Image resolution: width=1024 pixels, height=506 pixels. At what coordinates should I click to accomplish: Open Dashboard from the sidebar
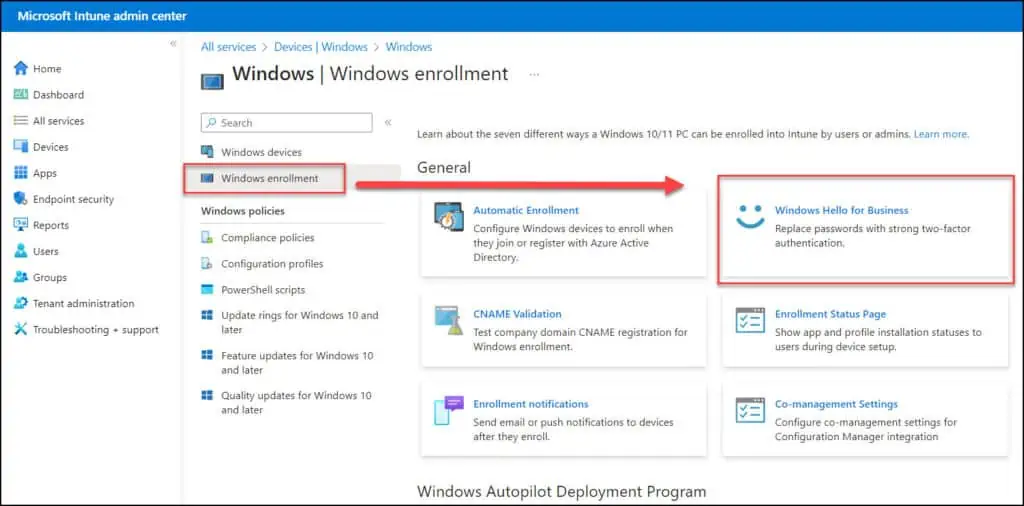(59, 95)
